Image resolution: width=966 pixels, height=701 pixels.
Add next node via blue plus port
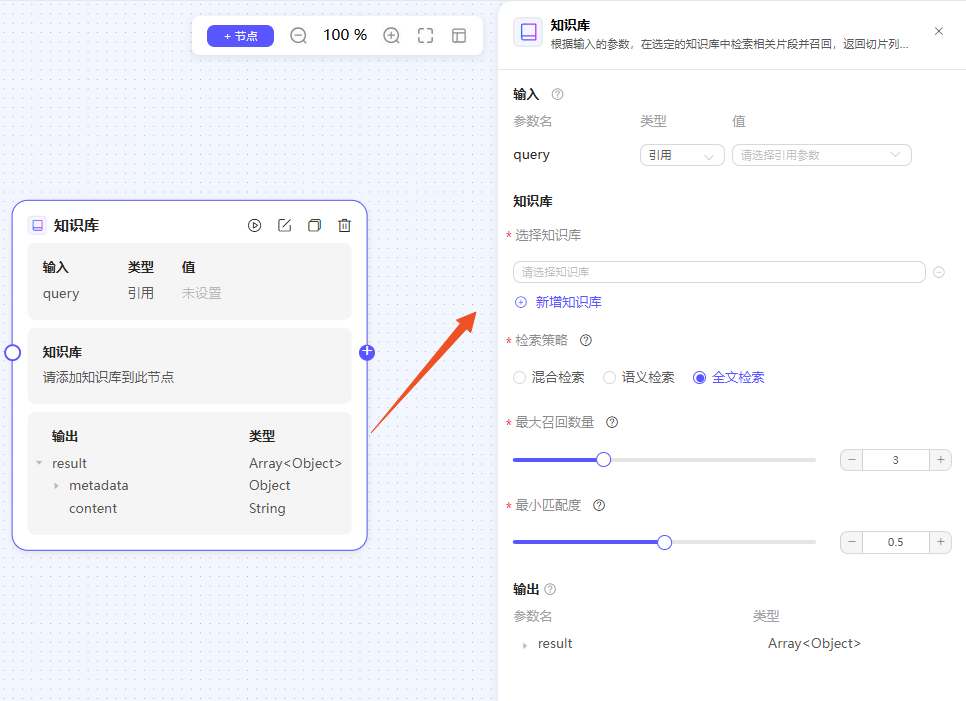click(367, 352)
